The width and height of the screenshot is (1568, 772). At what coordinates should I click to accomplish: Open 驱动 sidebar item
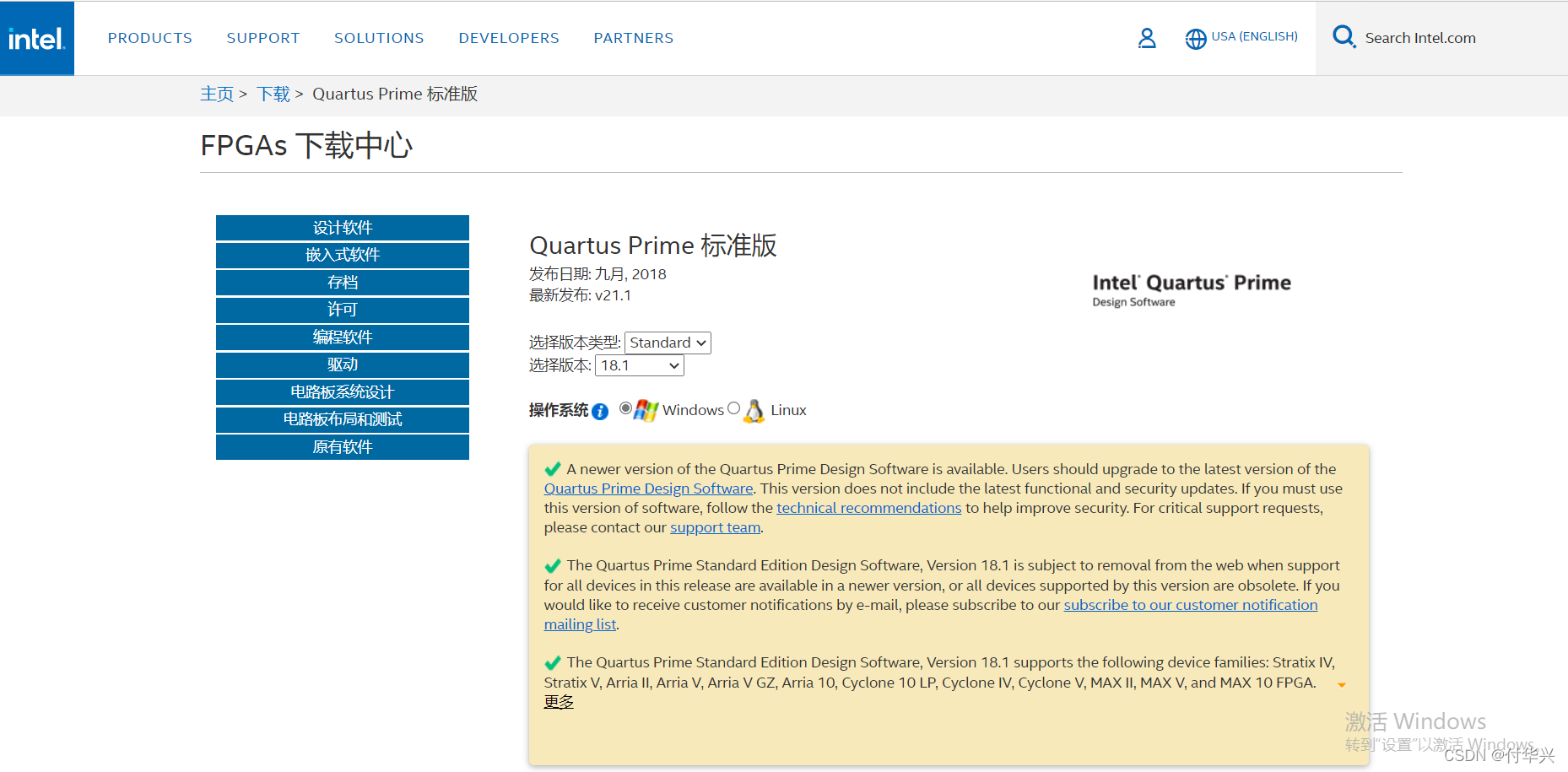[343, 364]
